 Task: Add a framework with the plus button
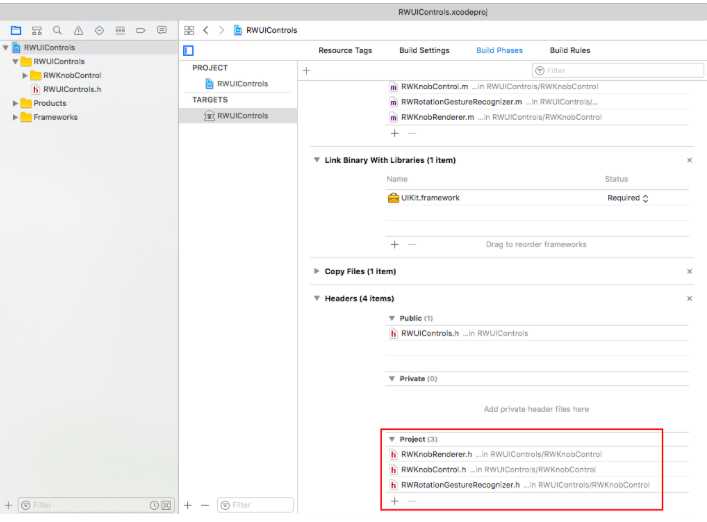395,244
